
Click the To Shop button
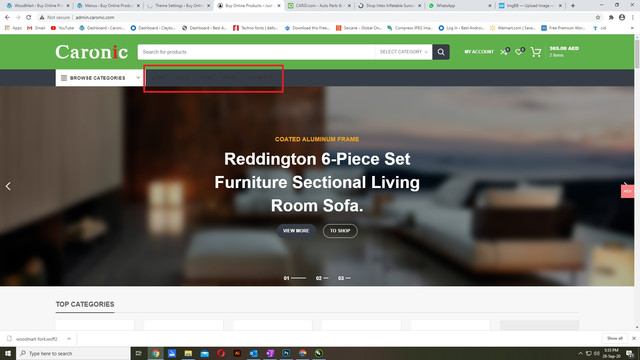click(340, 231)
